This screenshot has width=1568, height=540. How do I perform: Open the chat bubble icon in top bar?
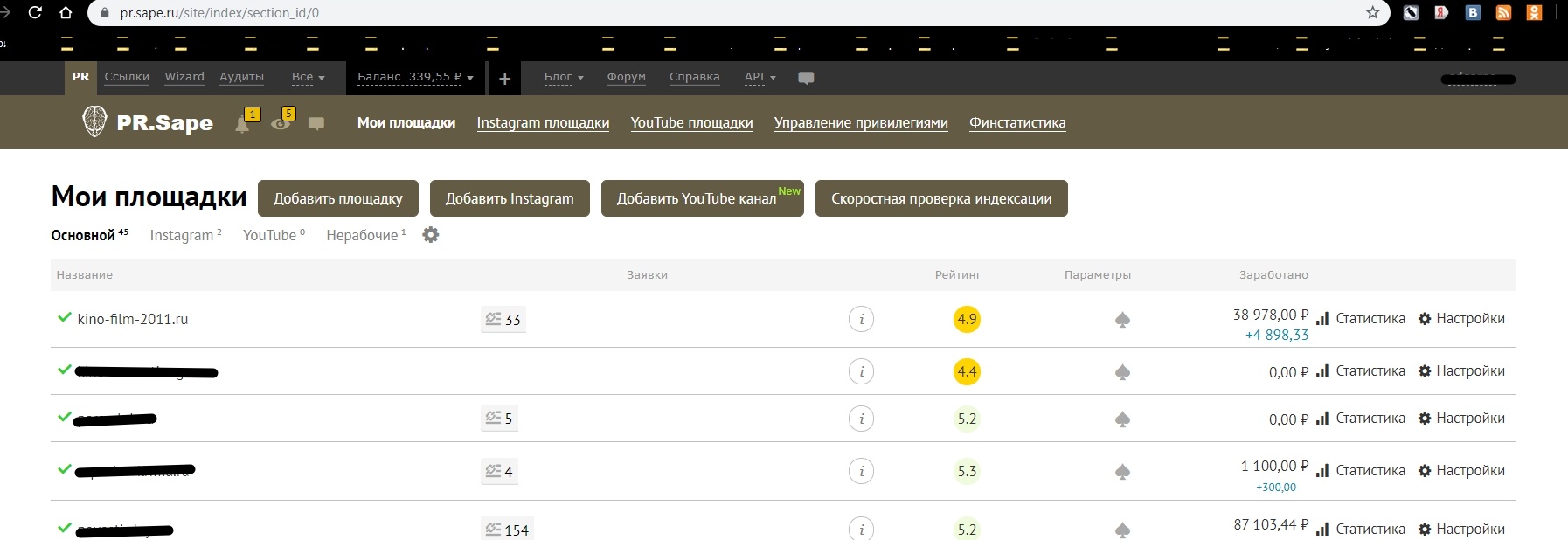[x=806, y=78]
